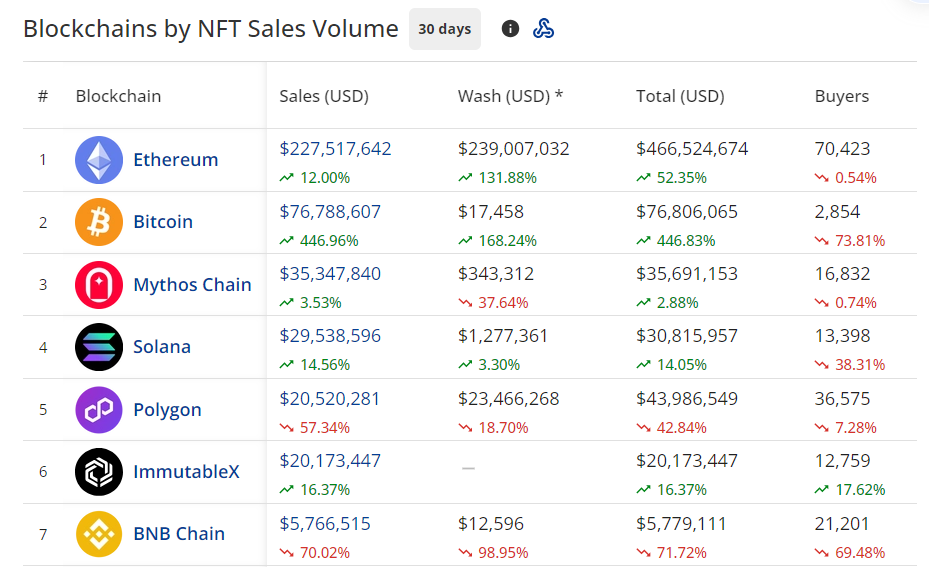Click the blue webhook icon in header
929x567 pixels.
coord(543,29)
